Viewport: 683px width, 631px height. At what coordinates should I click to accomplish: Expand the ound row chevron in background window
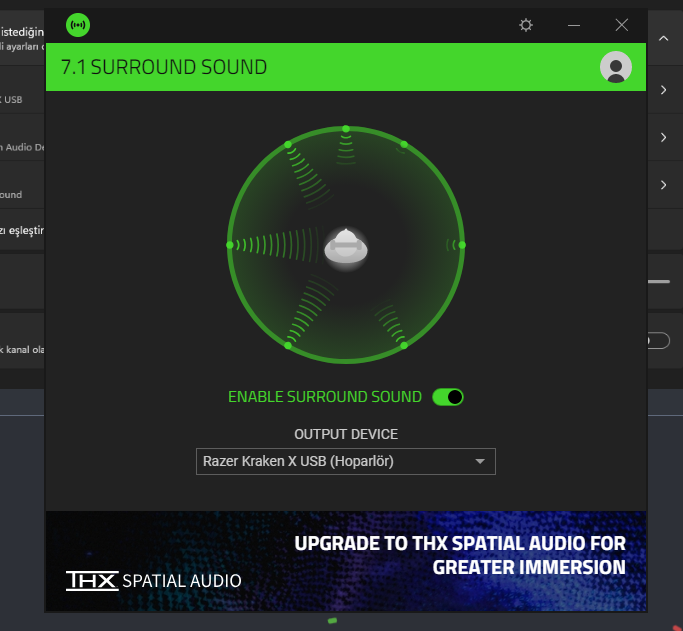coord(663,185)
